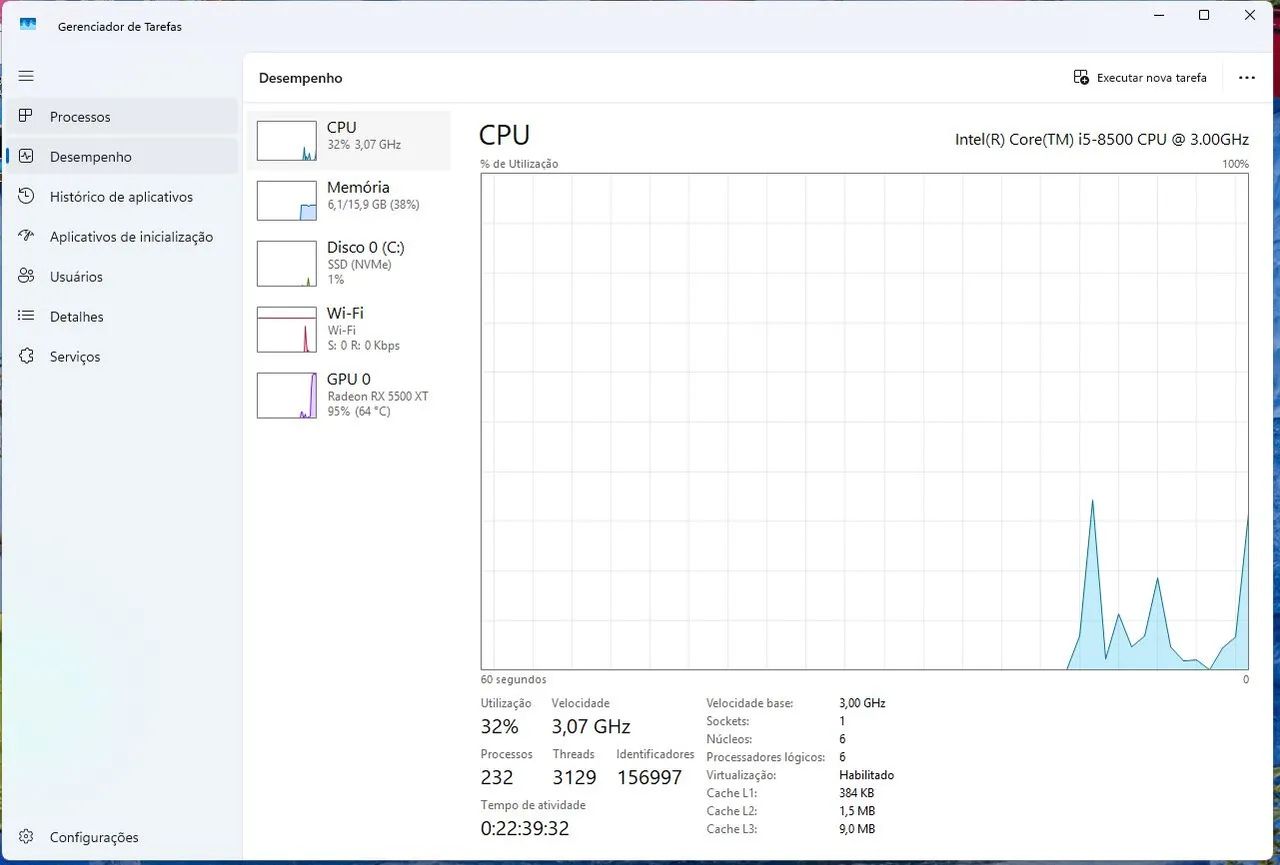
Task: Click the Aplicativos de inicialização gauge icon
Action: (26, 236)
